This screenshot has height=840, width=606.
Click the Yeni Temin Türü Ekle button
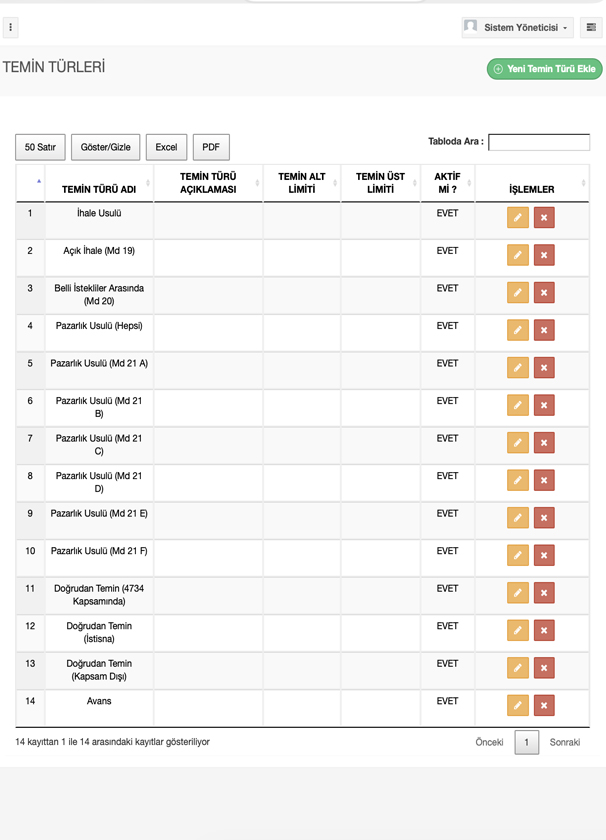click(x=544, y=69)
